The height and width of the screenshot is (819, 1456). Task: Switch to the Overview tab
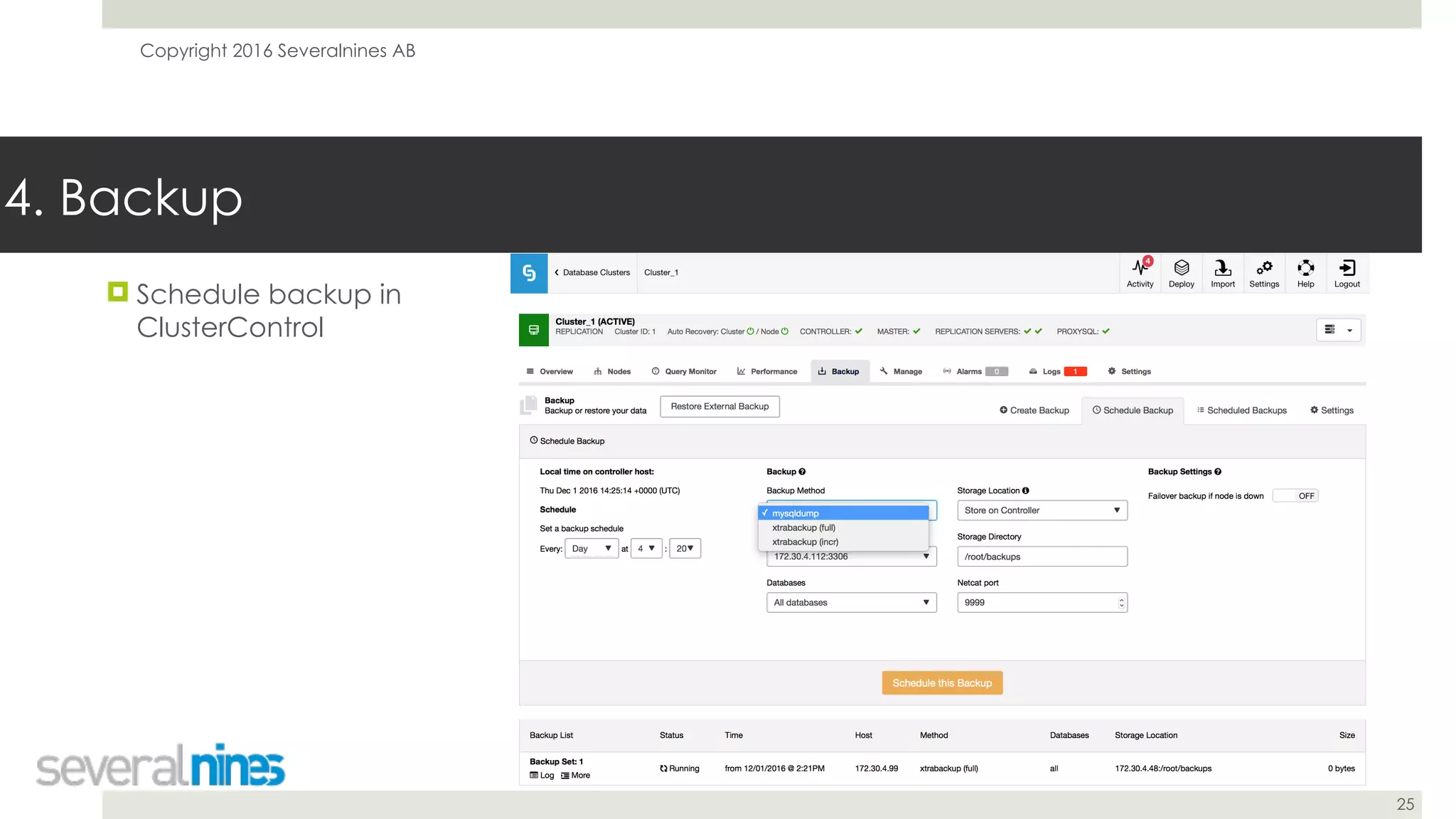click(550, 371)
